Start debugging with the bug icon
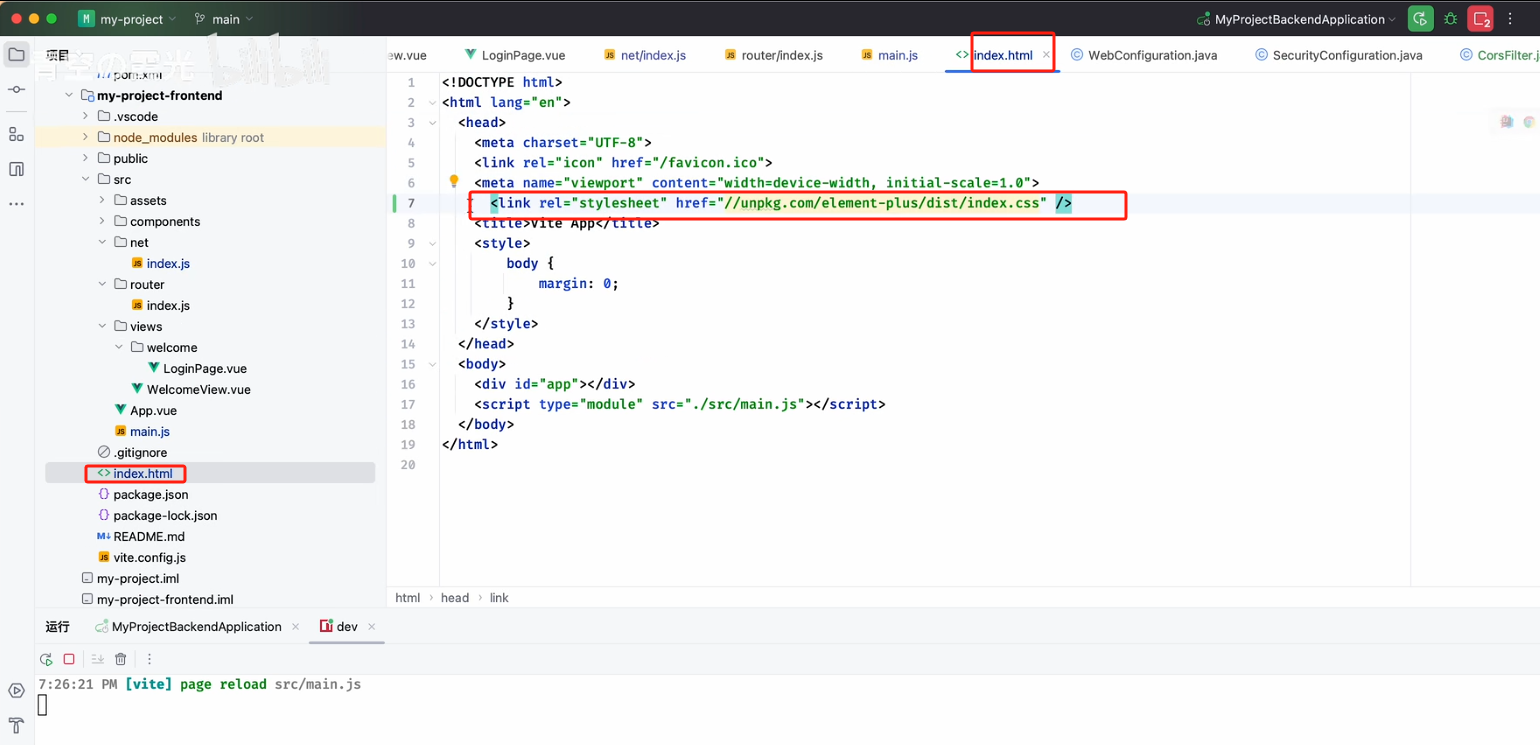Image resolution: width=1540 pixels, height=745 pixels. (1451, 19)
